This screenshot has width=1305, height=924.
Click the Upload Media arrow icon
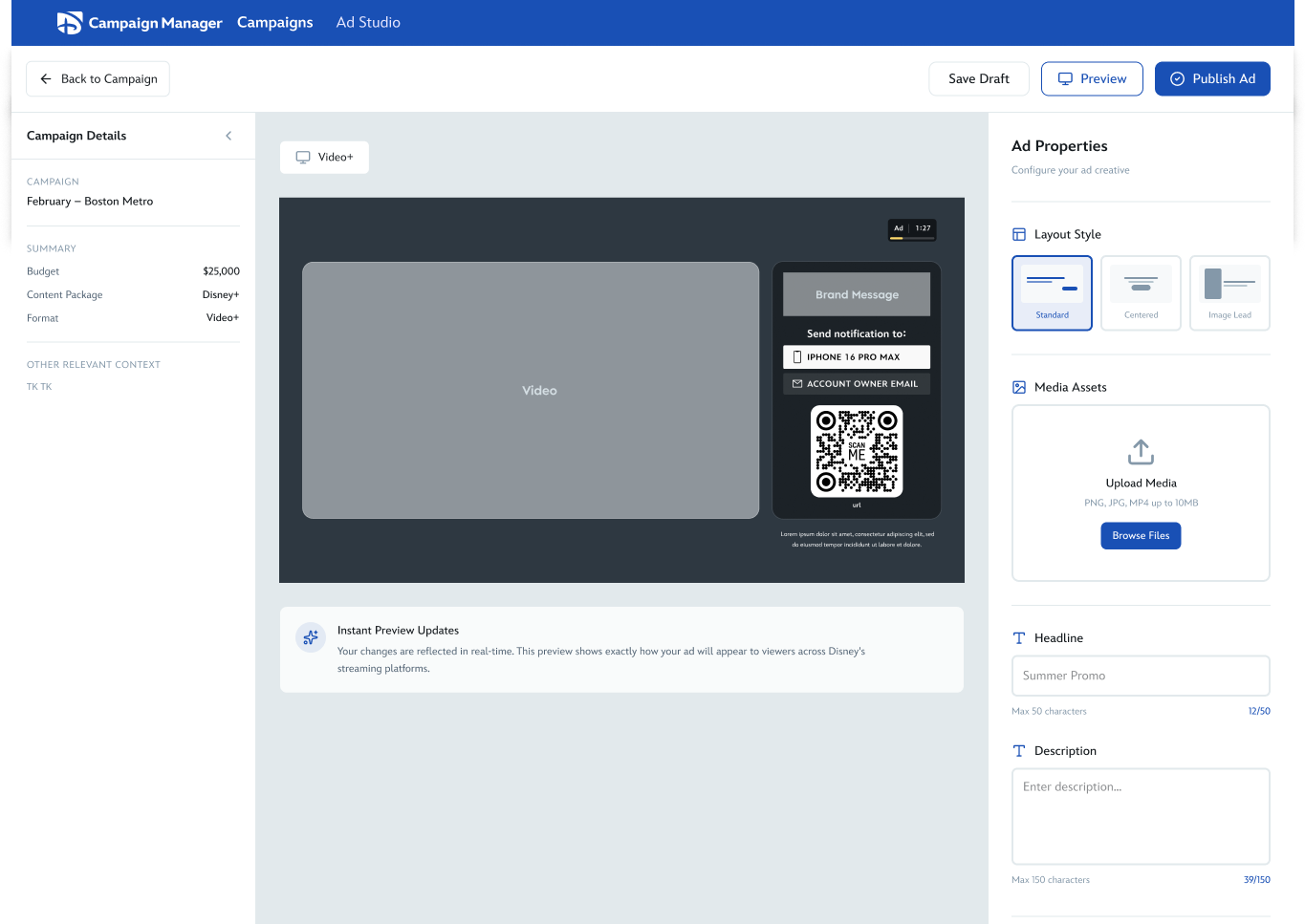pyautogui.click(x=1141, y=452)
